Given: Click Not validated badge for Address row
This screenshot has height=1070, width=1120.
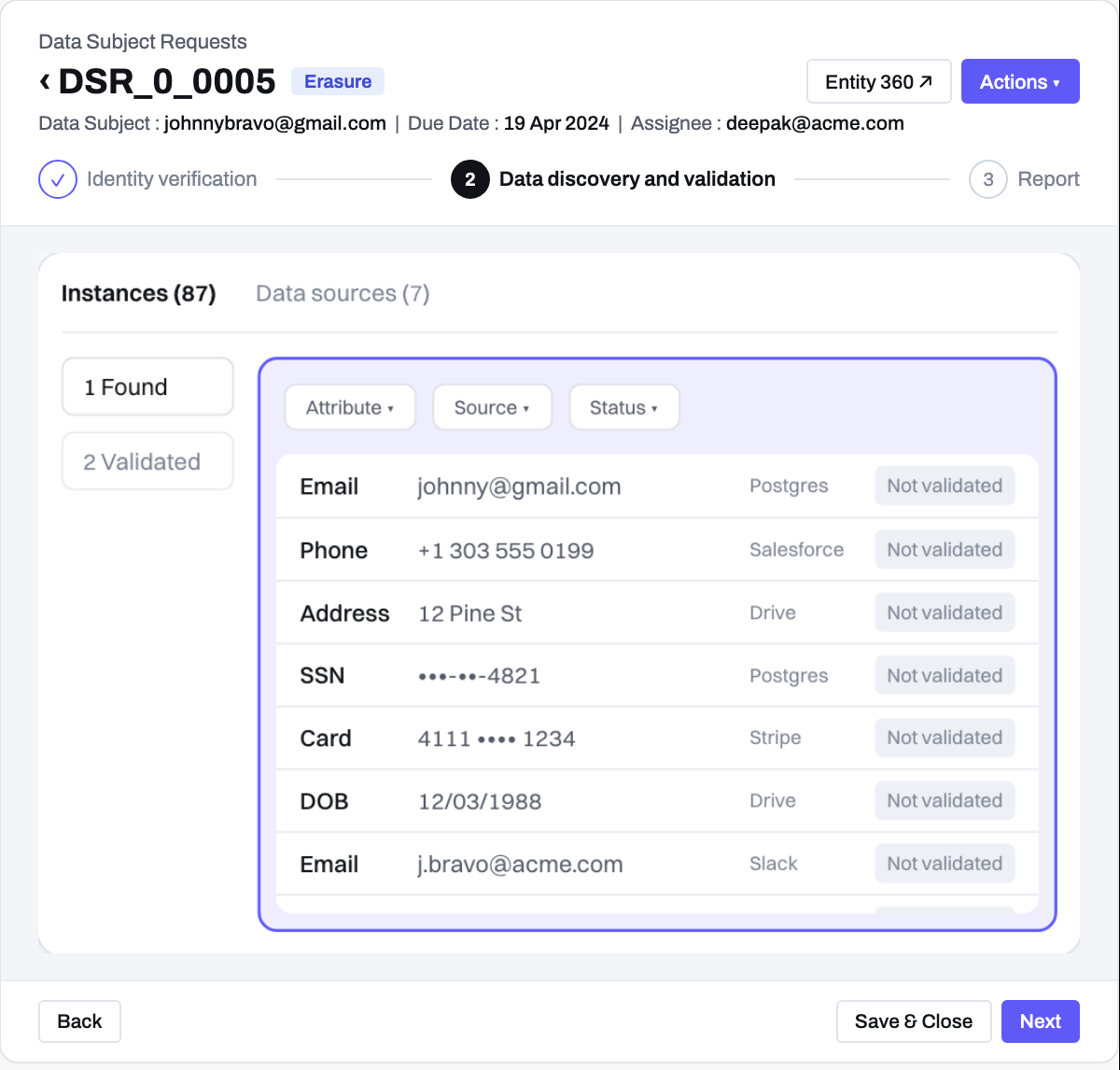Looking at the screenshot, I should tap(945, 612).
